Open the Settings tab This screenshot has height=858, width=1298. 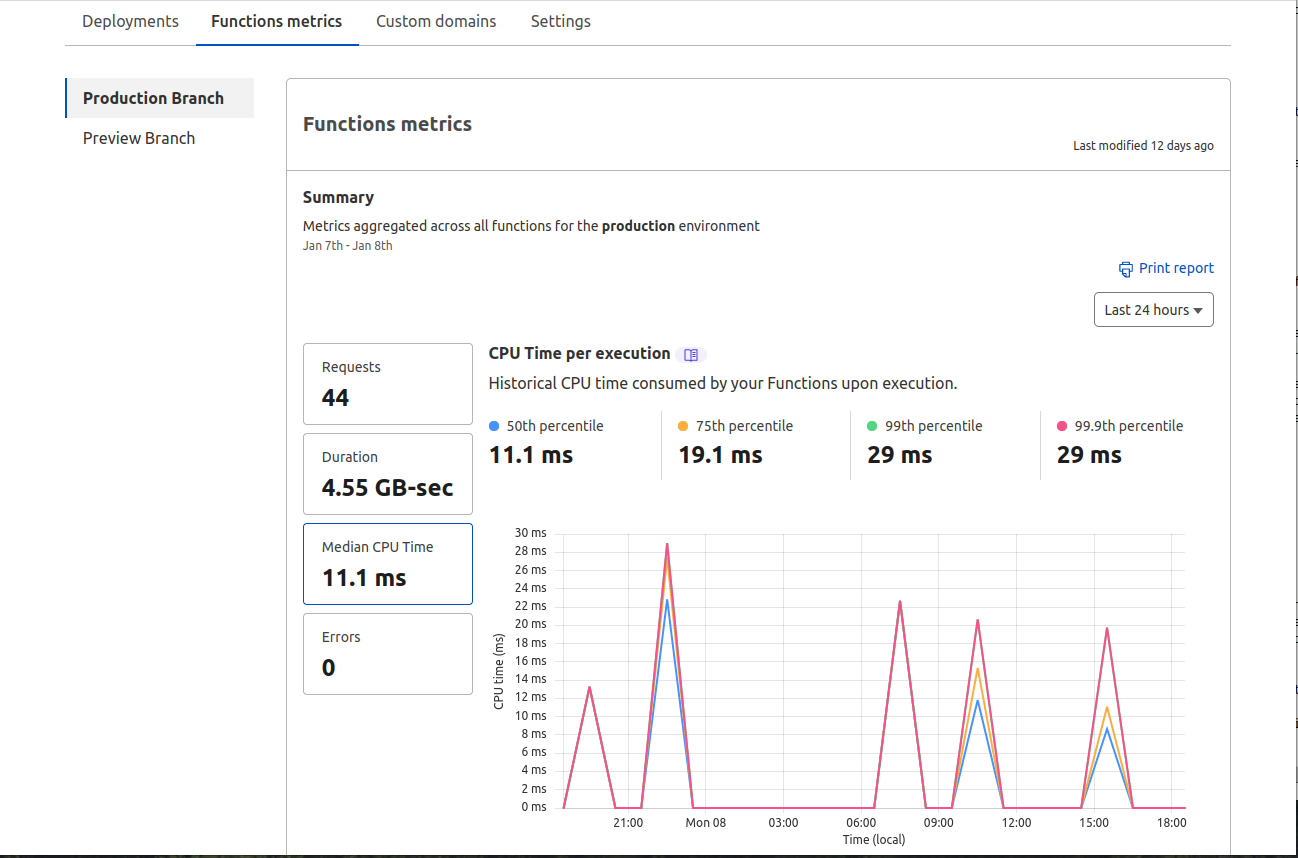point(560,21)
